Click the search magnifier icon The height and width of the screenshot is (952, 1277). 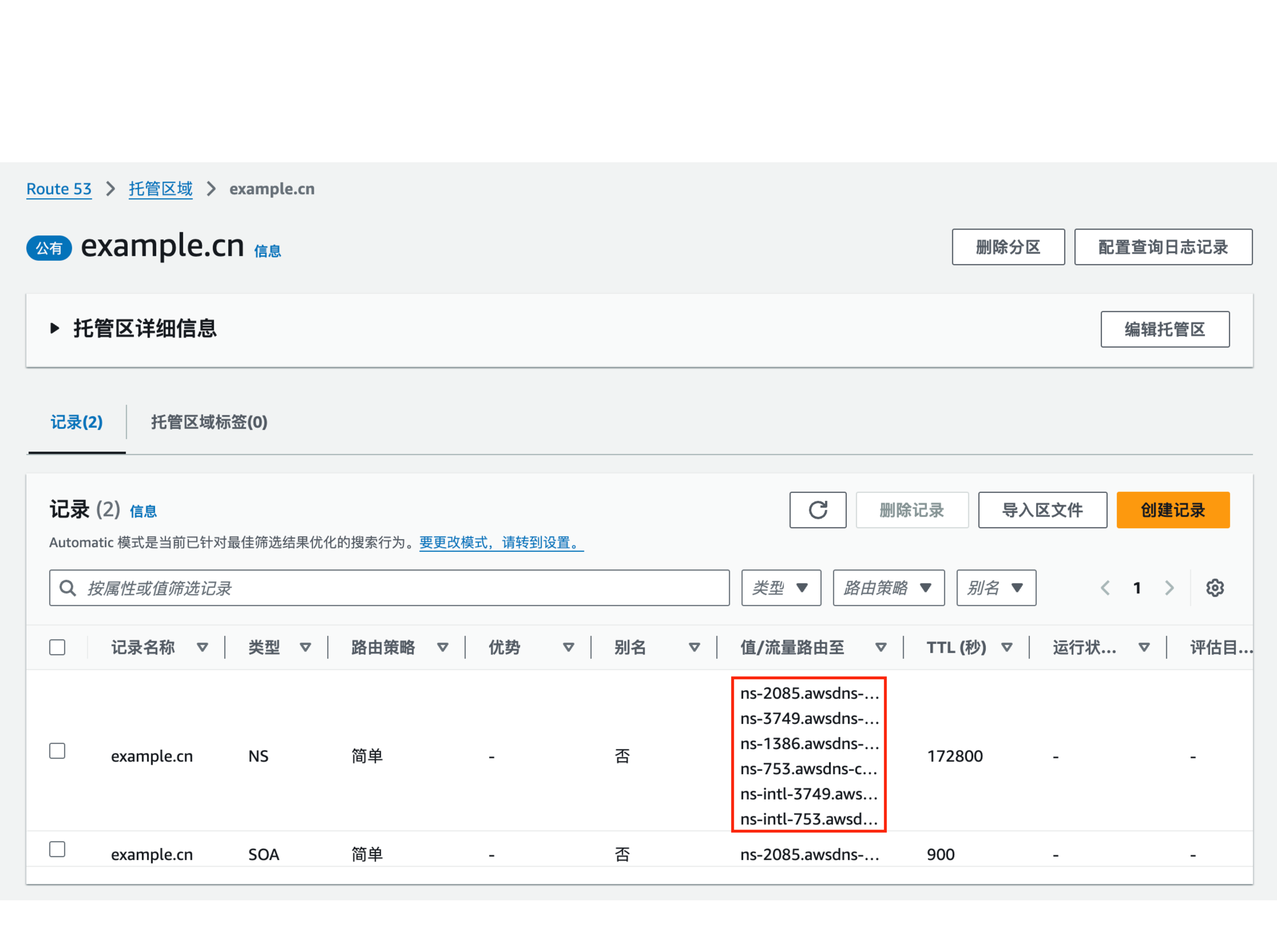click(x=68, y=588)
